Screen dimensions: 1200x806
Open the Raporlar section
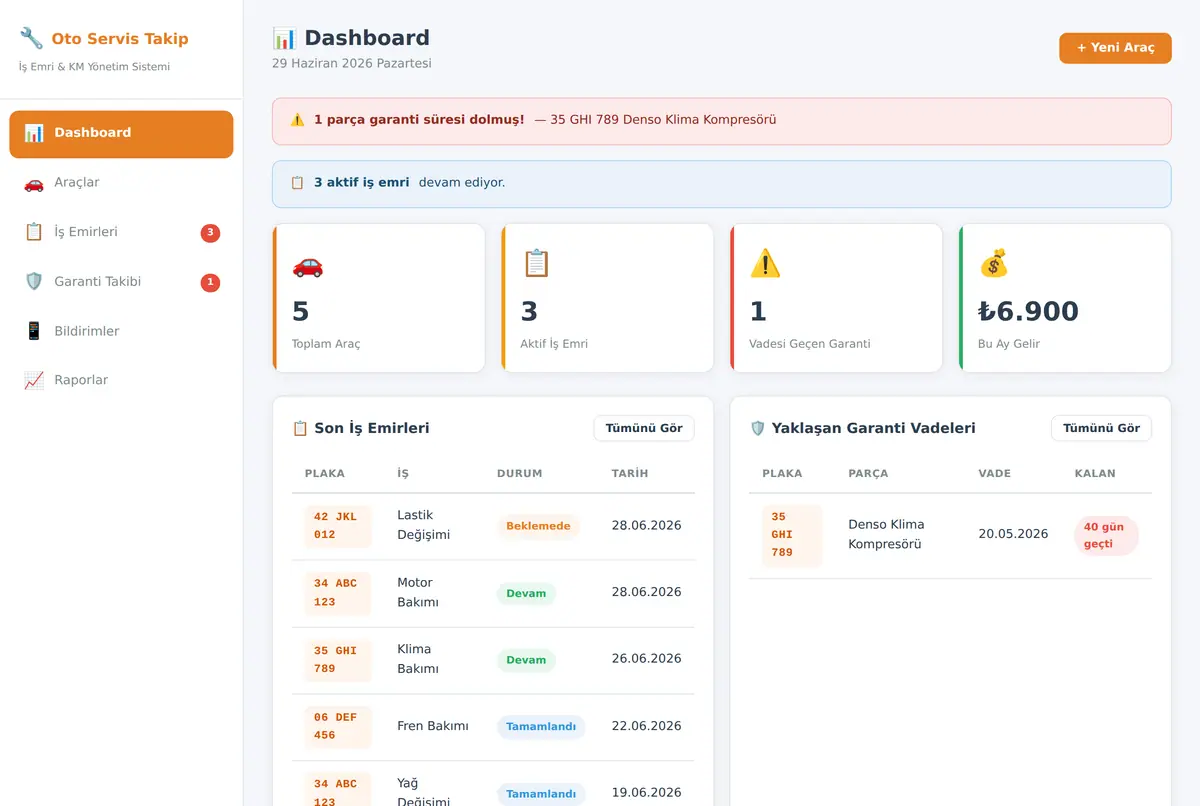click(121, 380)
